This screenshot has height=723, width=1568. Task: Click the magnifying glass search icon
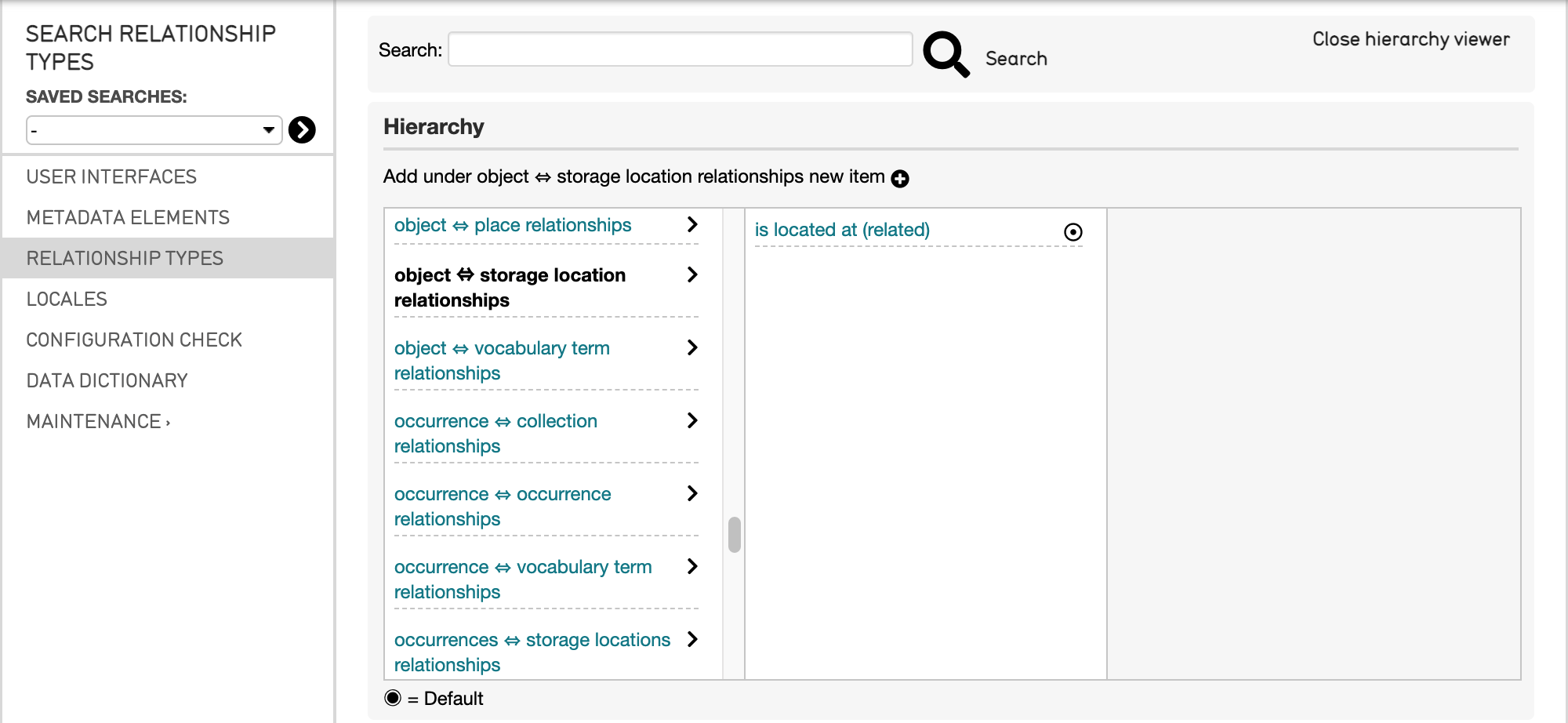pos(946,53)
